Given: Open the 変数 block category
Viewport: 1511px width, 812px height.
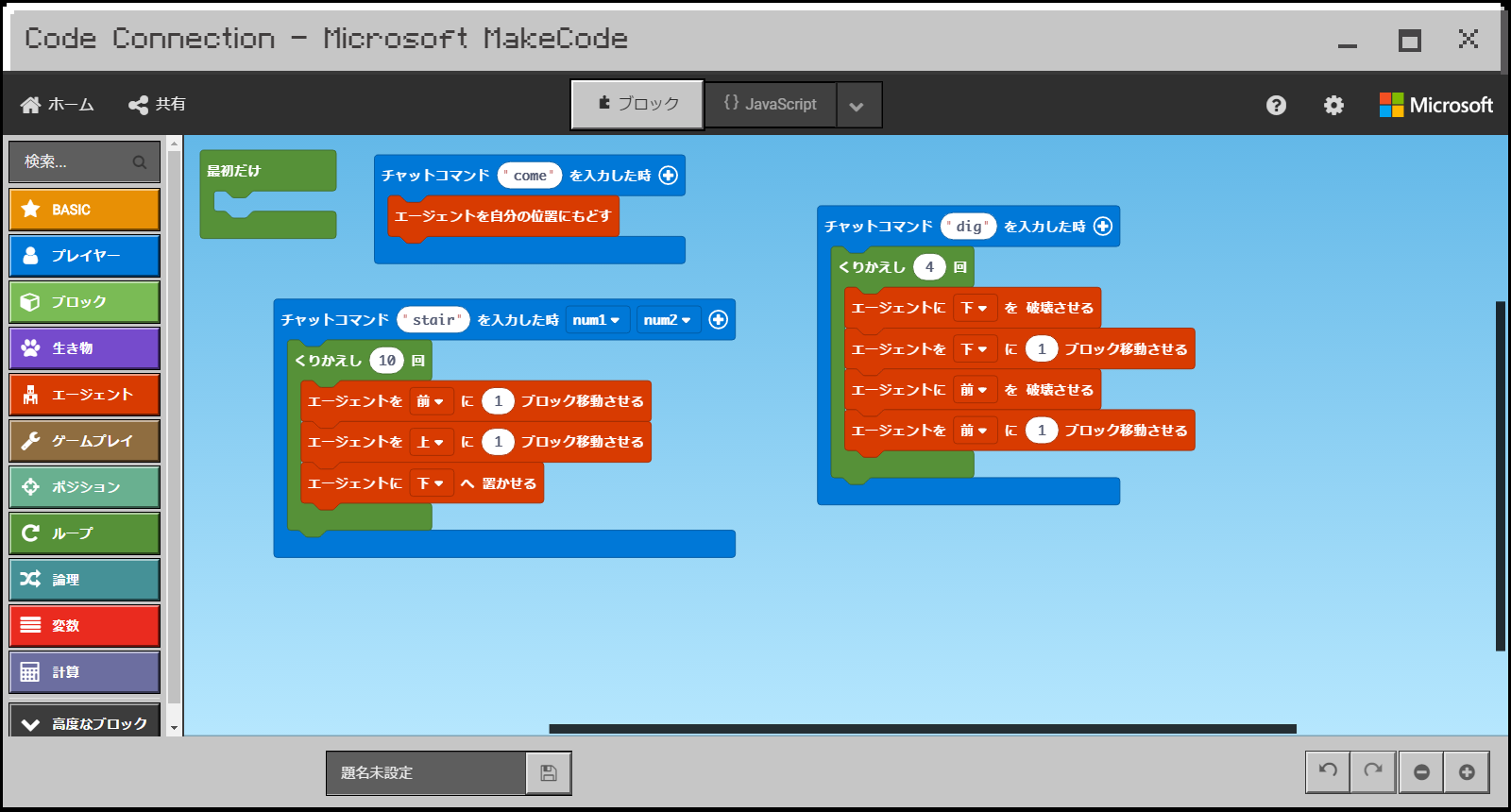Looking at the screenshot, I should [x=84, y=626].
